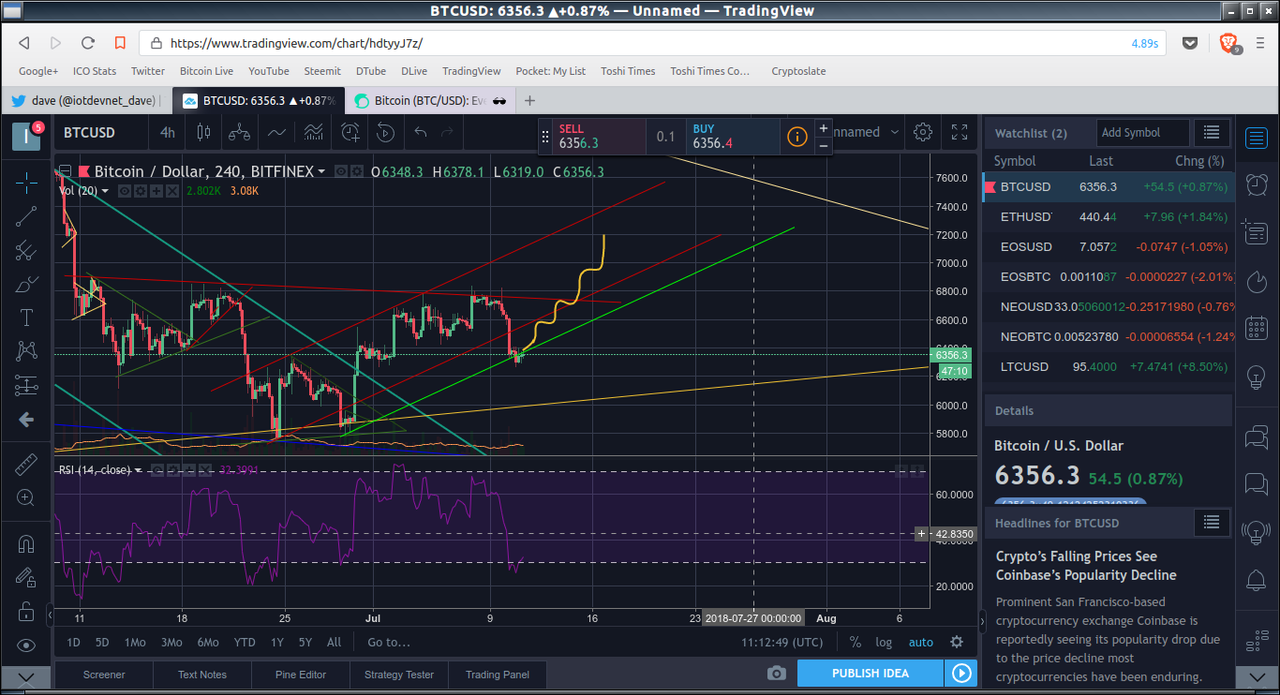Open the Strategy Tester tab

coord(399,674)
